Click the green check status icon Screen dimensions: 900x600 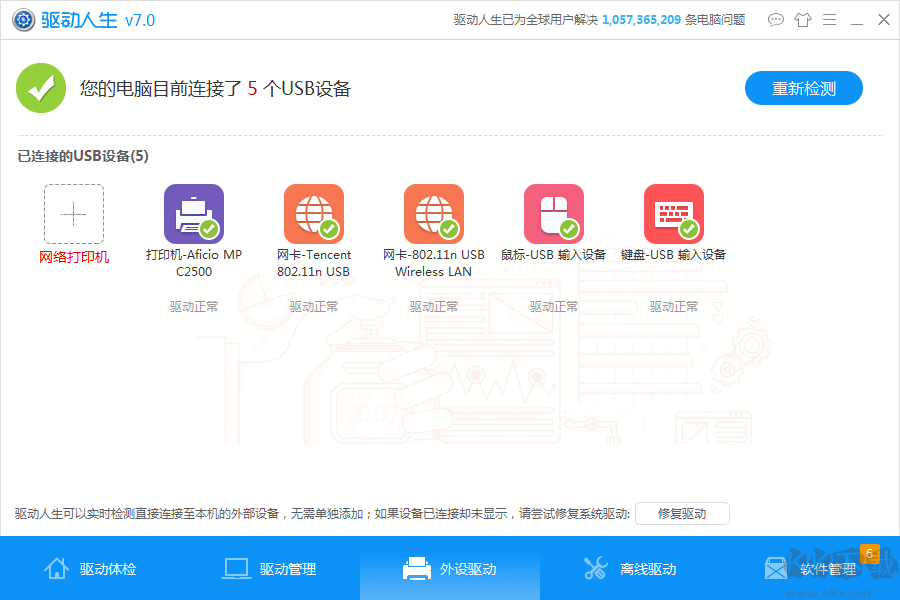(x=41, y=88)
